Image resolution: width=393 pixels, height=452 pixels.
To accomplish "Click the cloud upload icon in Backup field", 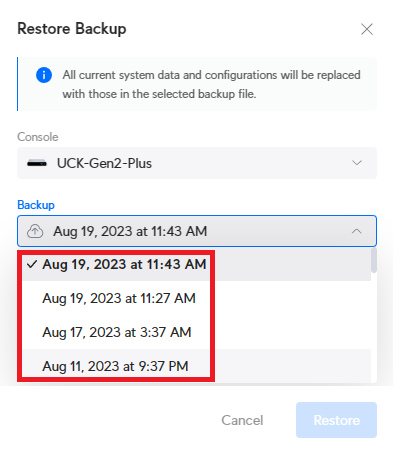I will (35, 231).
